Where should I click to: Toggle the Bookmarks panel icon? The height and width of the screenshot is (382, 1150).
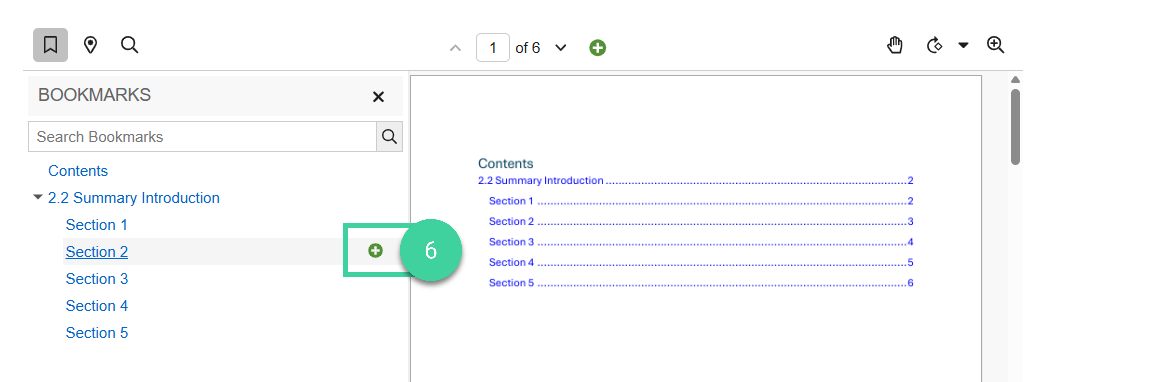point(51,45)
